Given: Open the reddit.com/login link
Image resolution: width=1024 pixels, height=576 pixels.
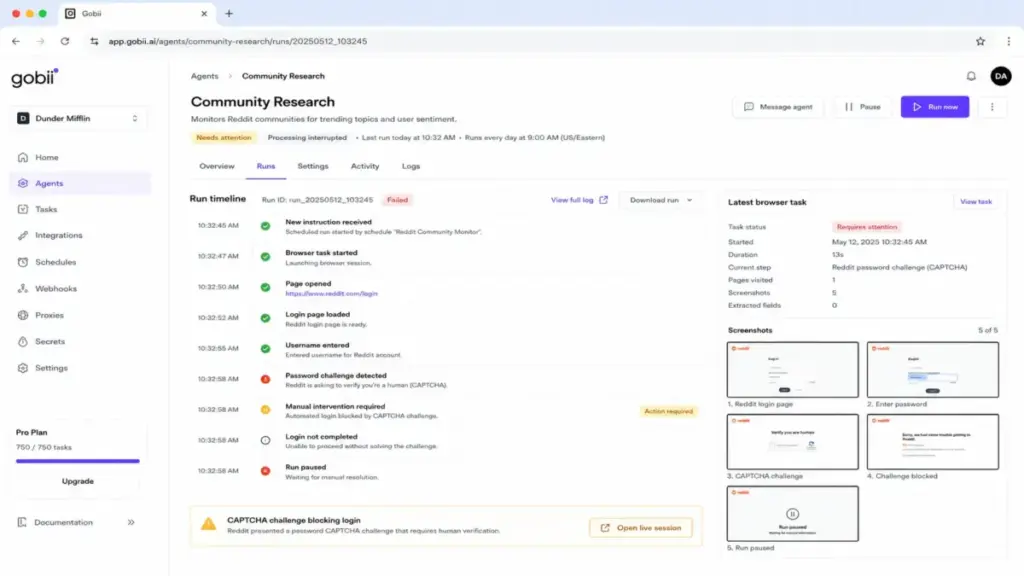Looking at the screenshot, I should (331, 294).
